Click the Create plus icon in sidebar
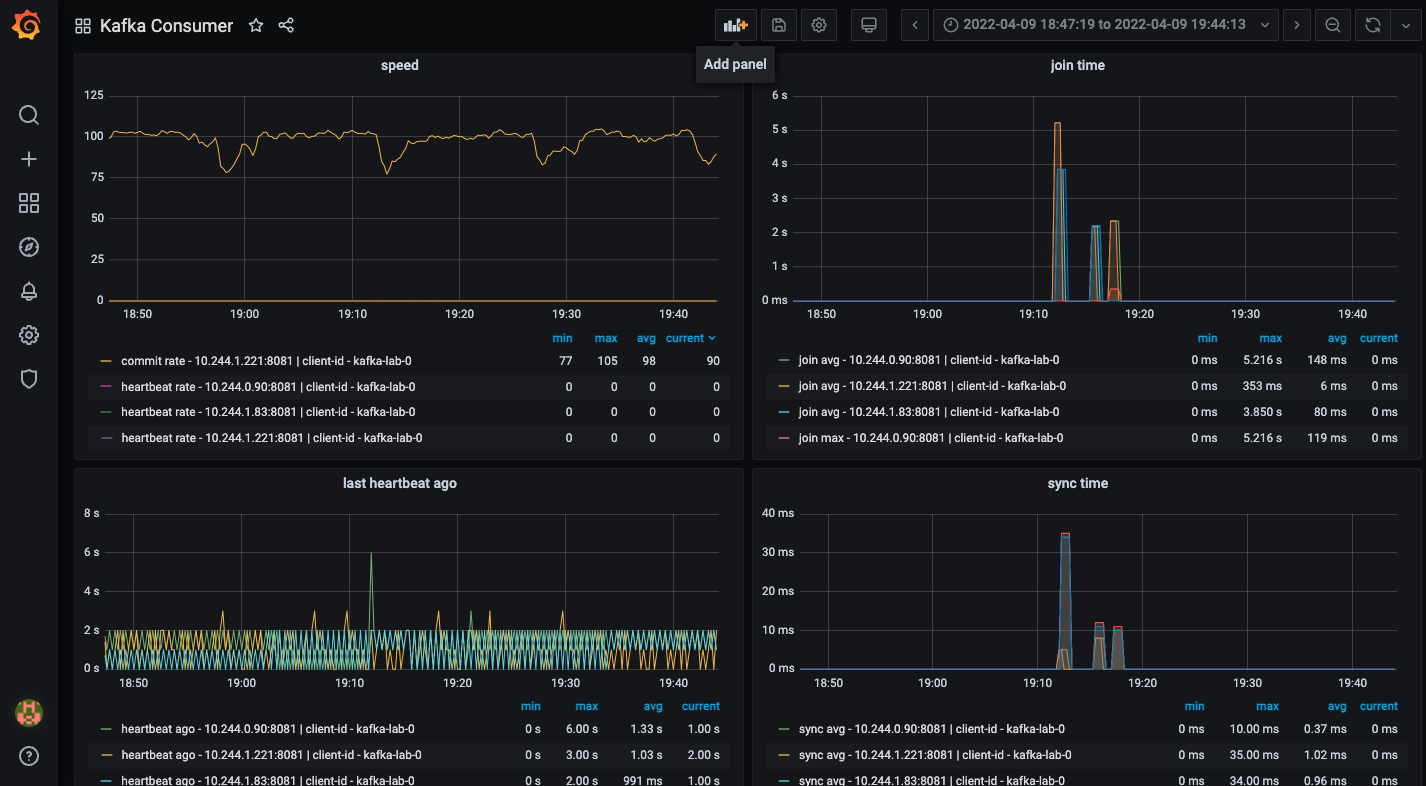This screenshot has width=1426, height=786. 29,159
